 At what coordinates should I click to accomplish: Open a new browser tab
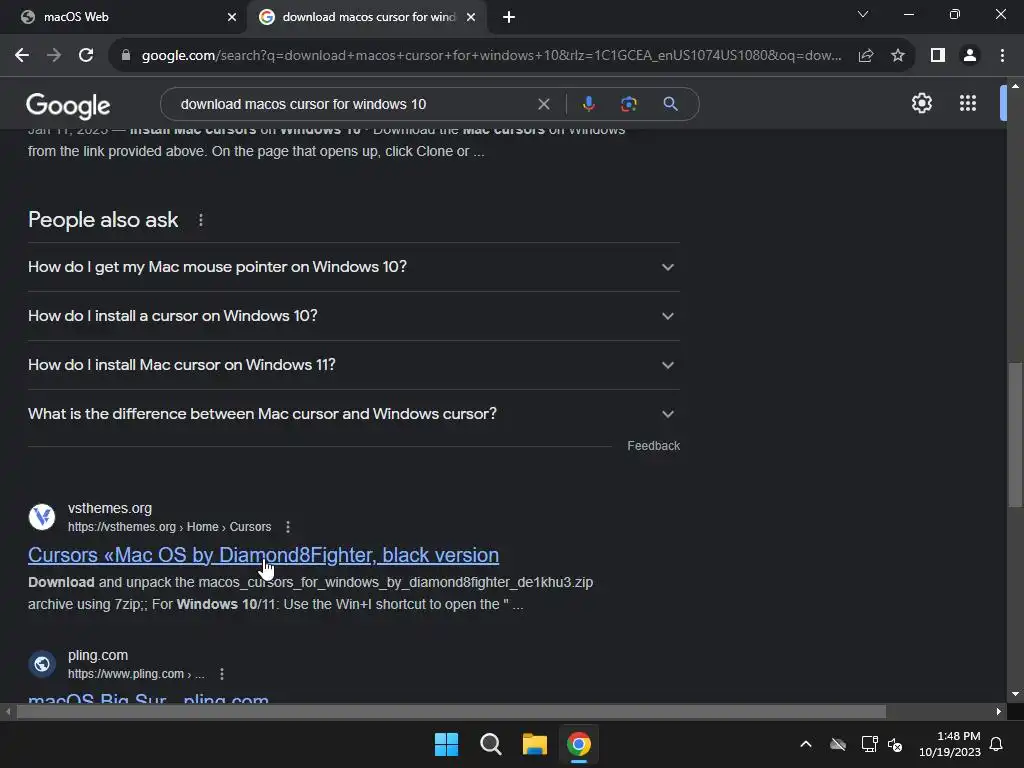tap(509, 17)
